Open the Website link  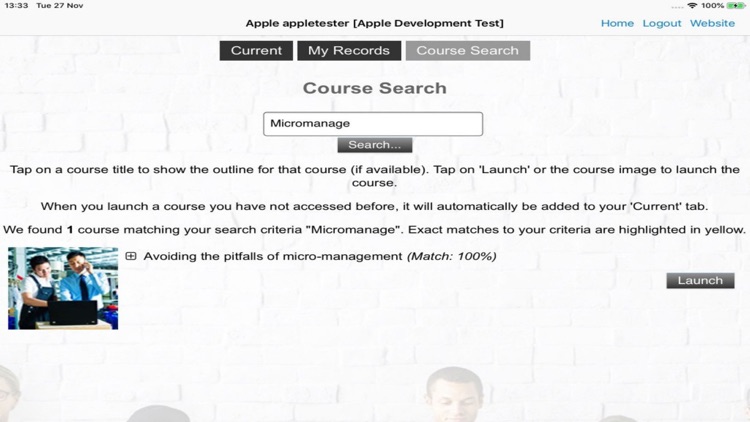pos(712,23)
